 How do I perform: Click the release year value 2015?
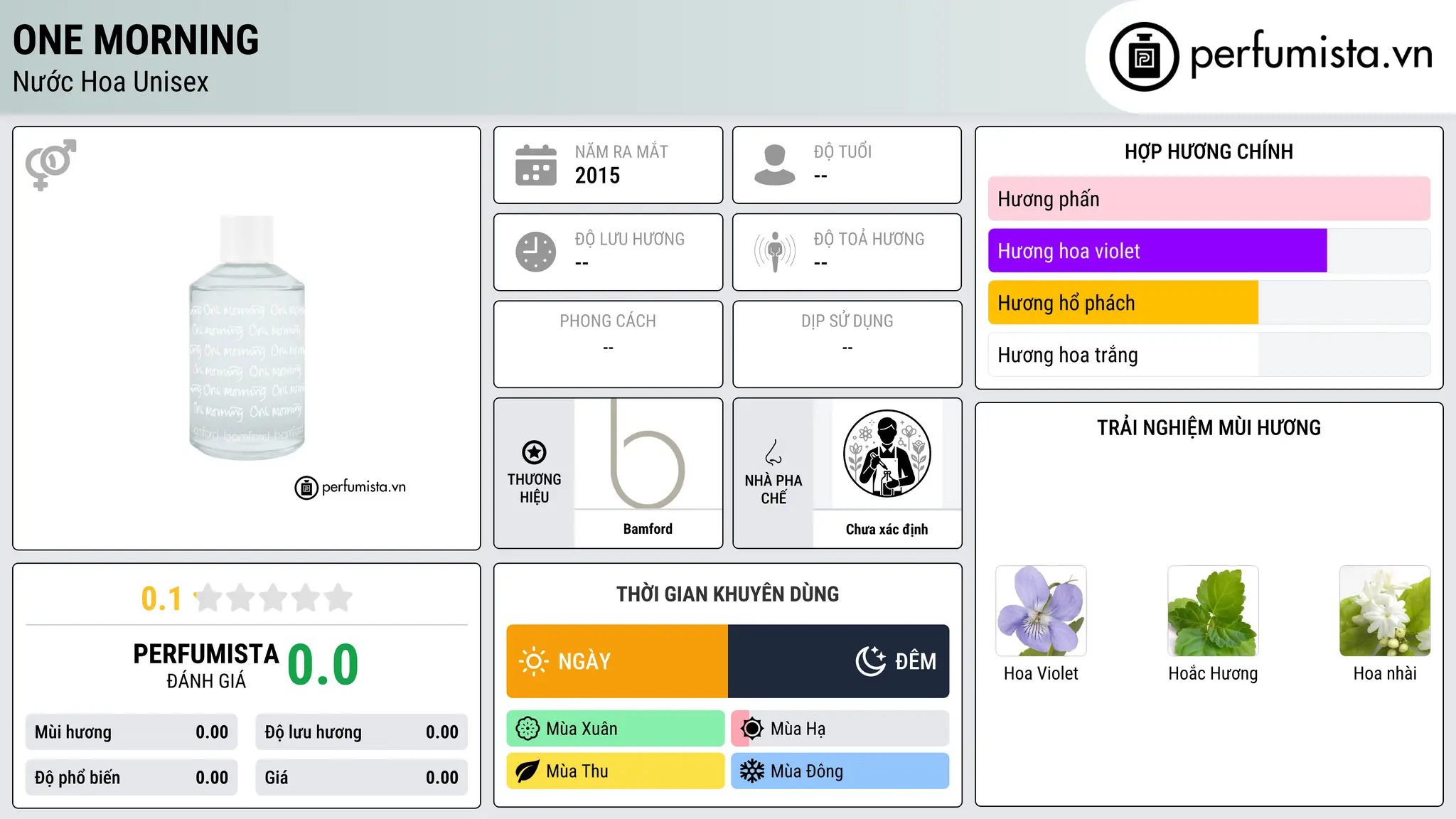597,176
